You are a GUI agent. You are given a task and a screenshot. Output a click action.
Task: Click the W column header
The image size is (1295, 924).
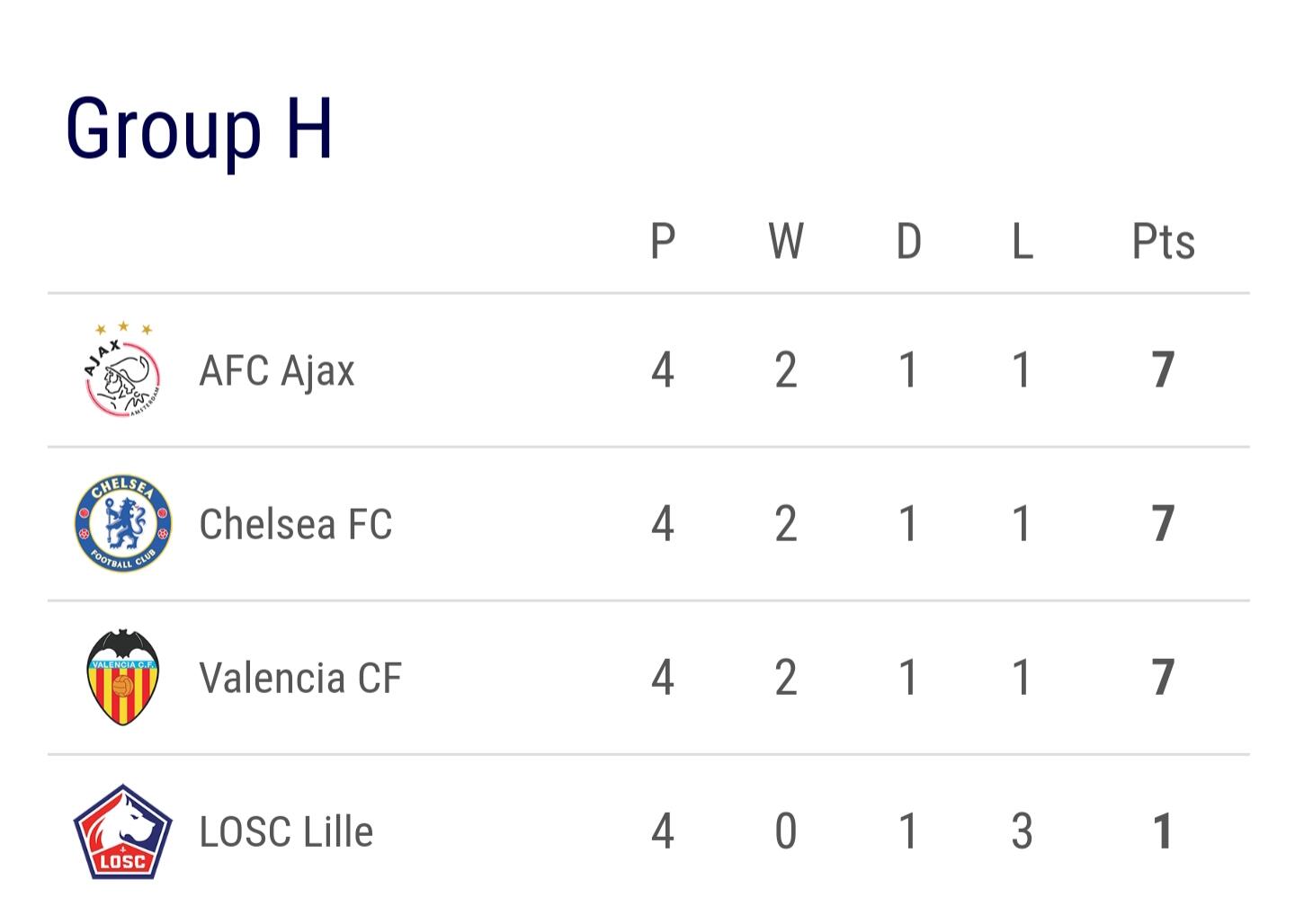(x=786, y=241)
